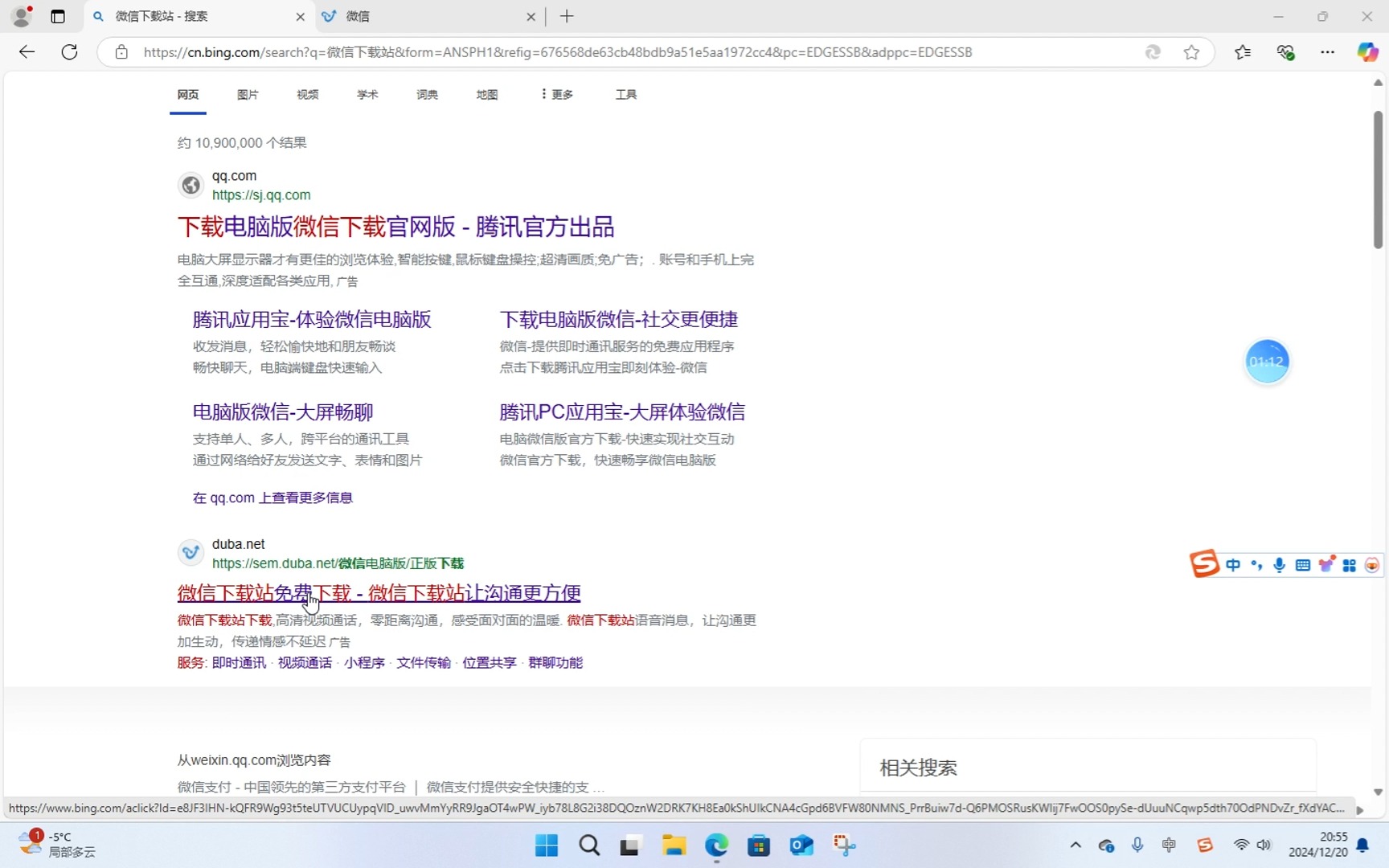Open the weather widget -5°C
Viewport: 1389px width, 868px height.
[x=56, y=845]
